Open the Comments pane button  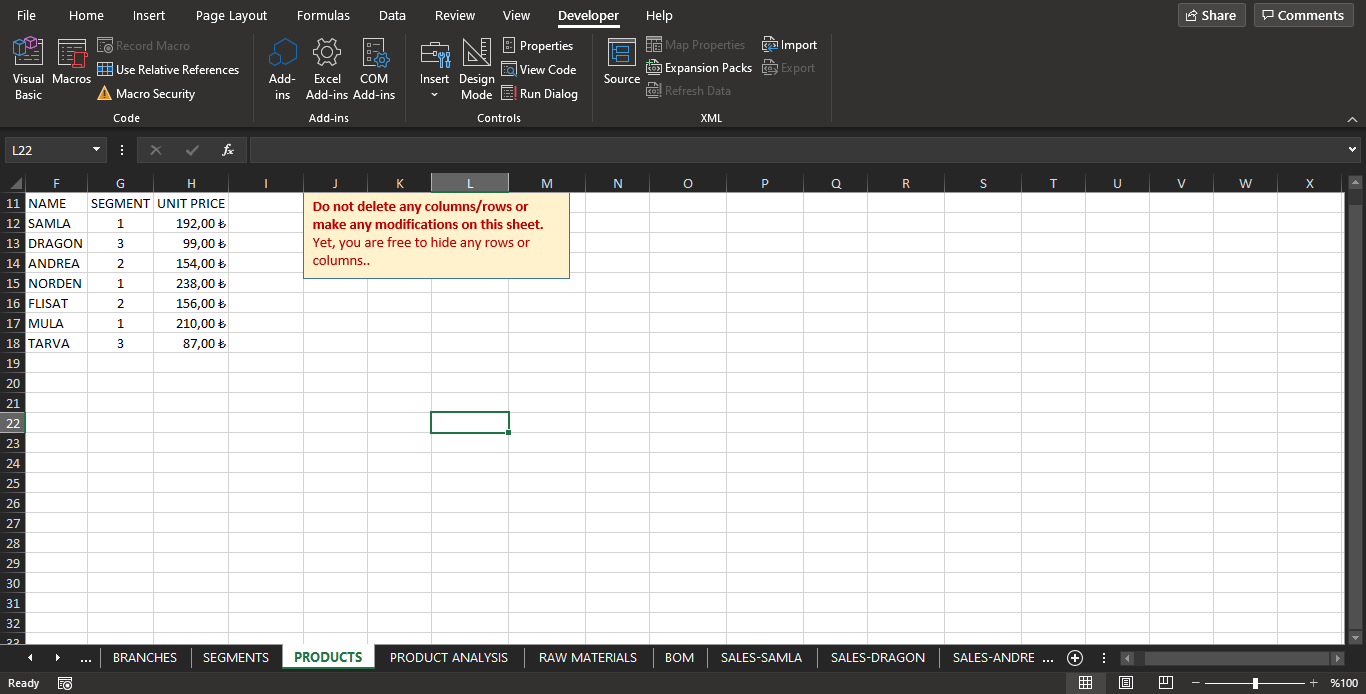[x=1303, y=15]
